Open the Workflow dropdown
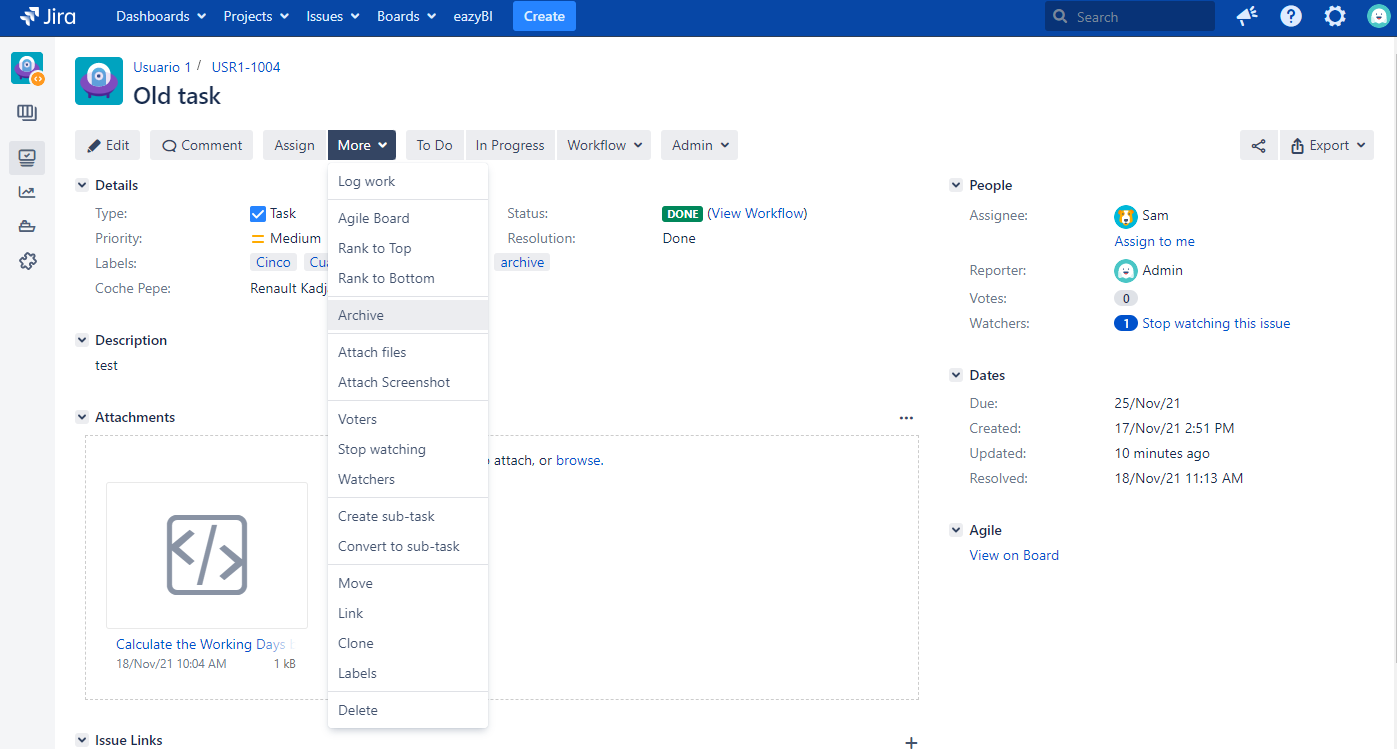Screen dimensions: 1397x749 pyautogui.click(x=603, y=145)
